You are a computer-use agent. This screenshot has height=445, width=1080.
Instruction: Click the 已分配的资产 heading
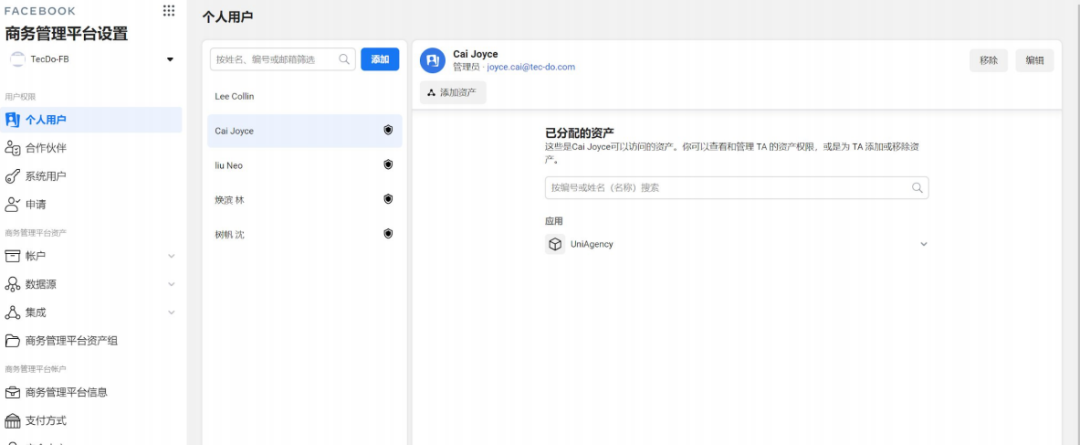coord(580,133)
